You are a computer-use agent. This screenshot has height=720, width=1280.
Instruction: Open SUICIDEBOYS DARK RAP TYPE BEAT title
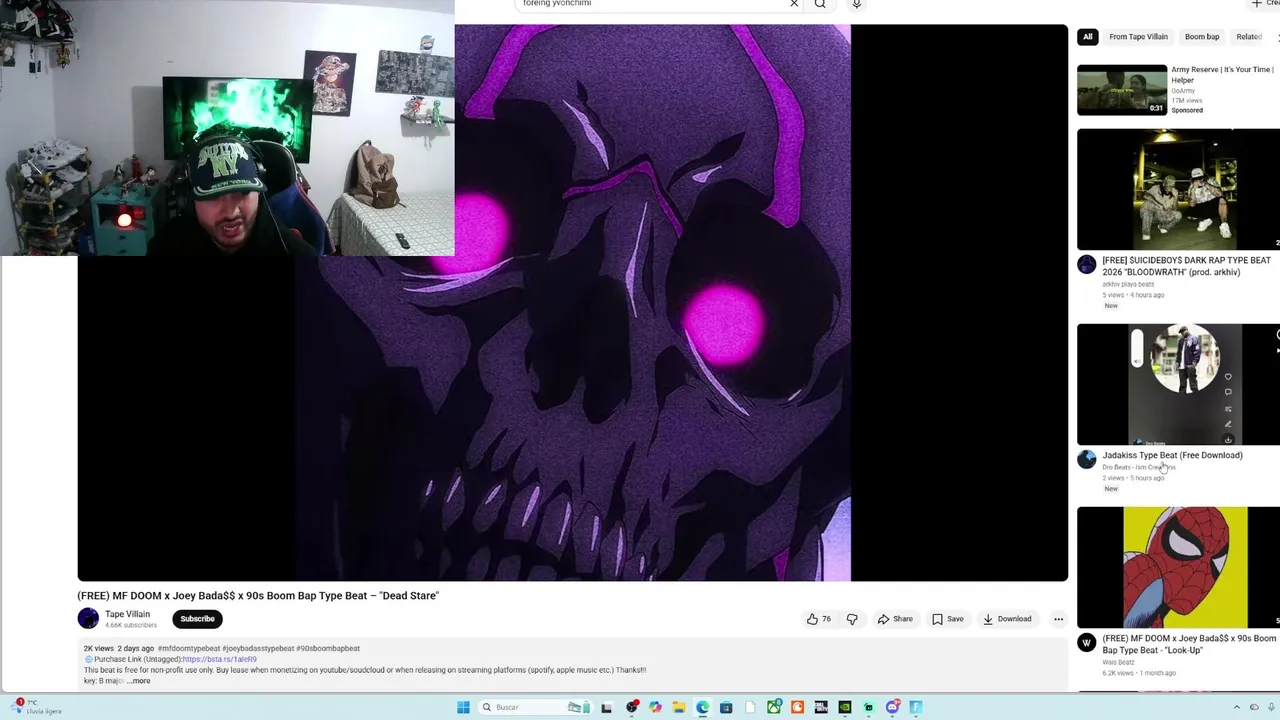click(x=1186, y=266)
